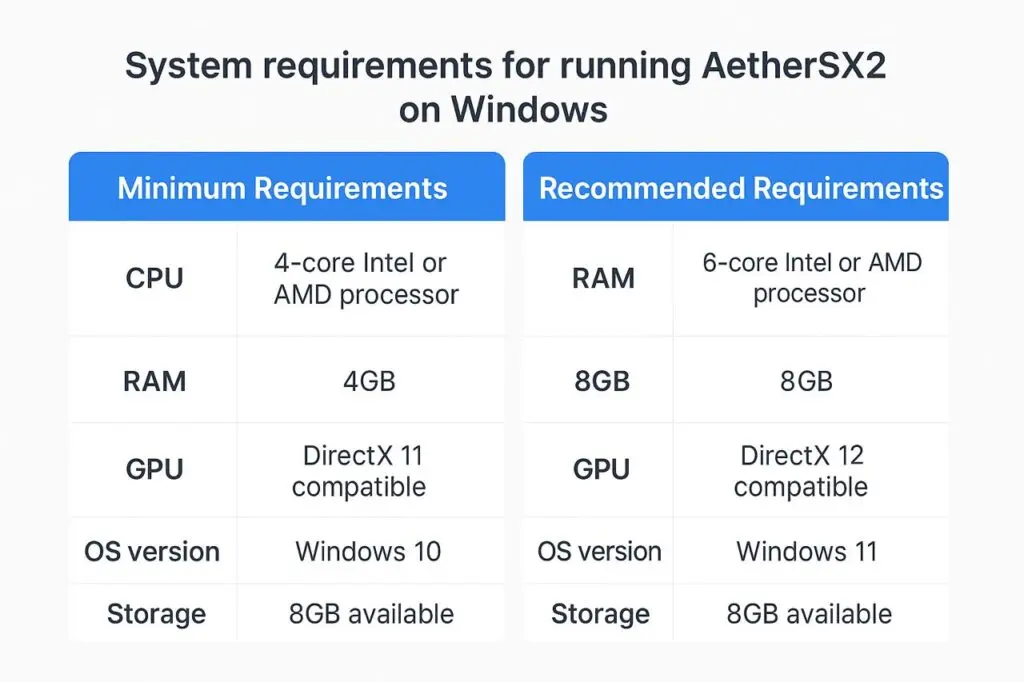Select the 6-core Intel or AMD processor cell

(811, 278)
